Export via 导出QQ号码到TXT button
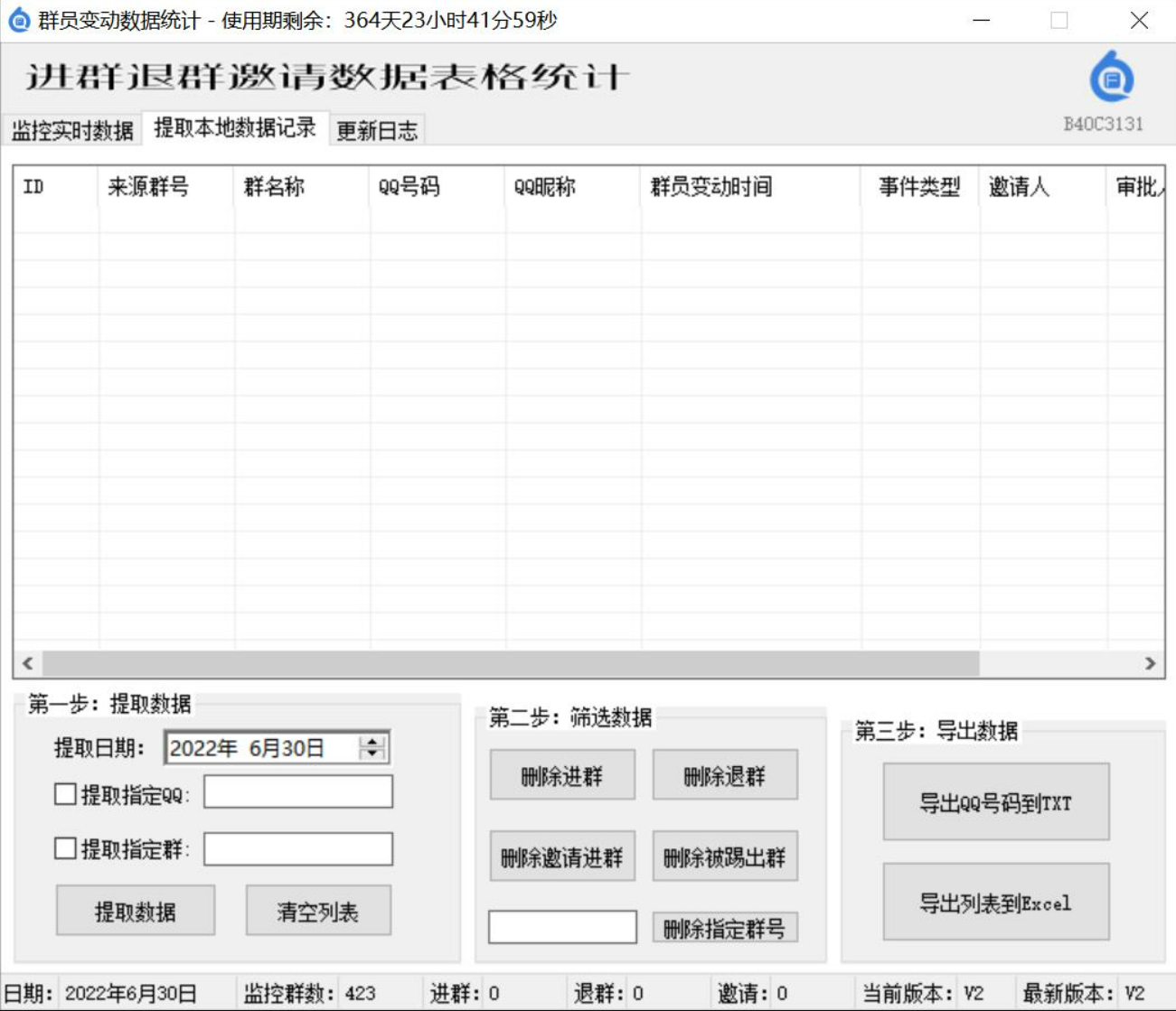 (x=995, y=802)
